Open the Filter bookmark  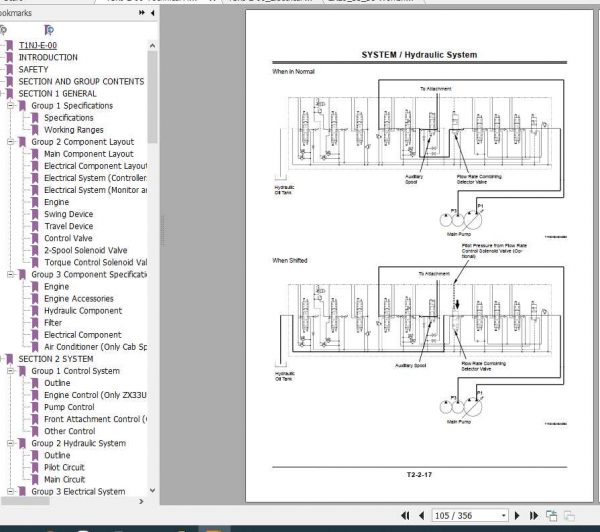[x=53, y=323]
